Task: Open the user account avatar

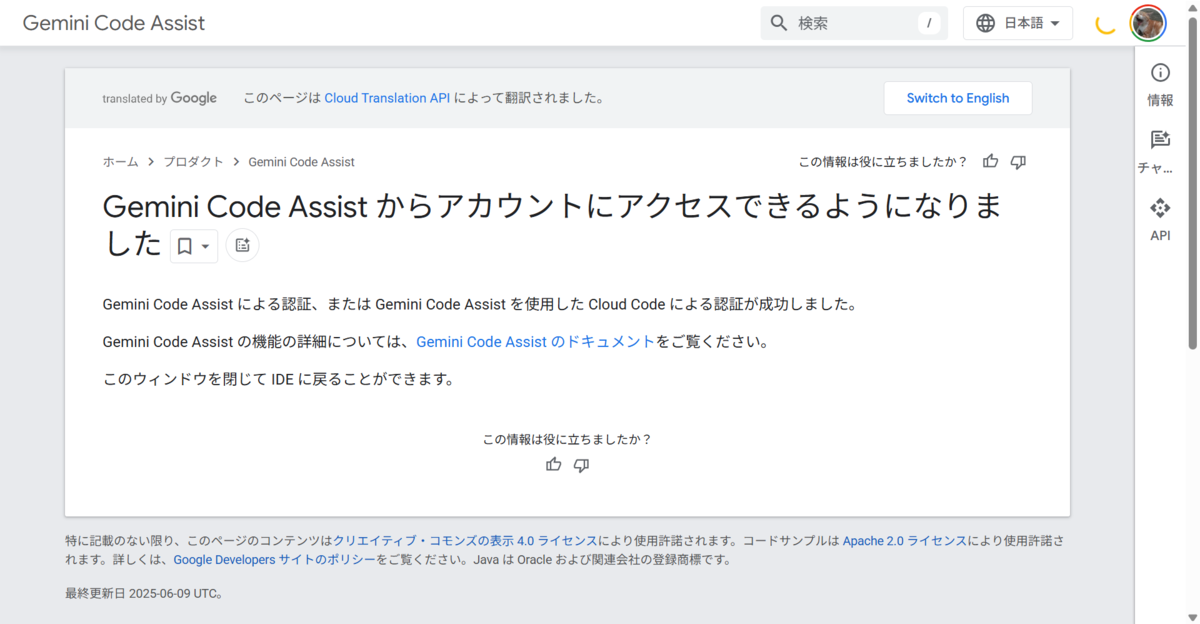Action: [x=1147, y=23]
